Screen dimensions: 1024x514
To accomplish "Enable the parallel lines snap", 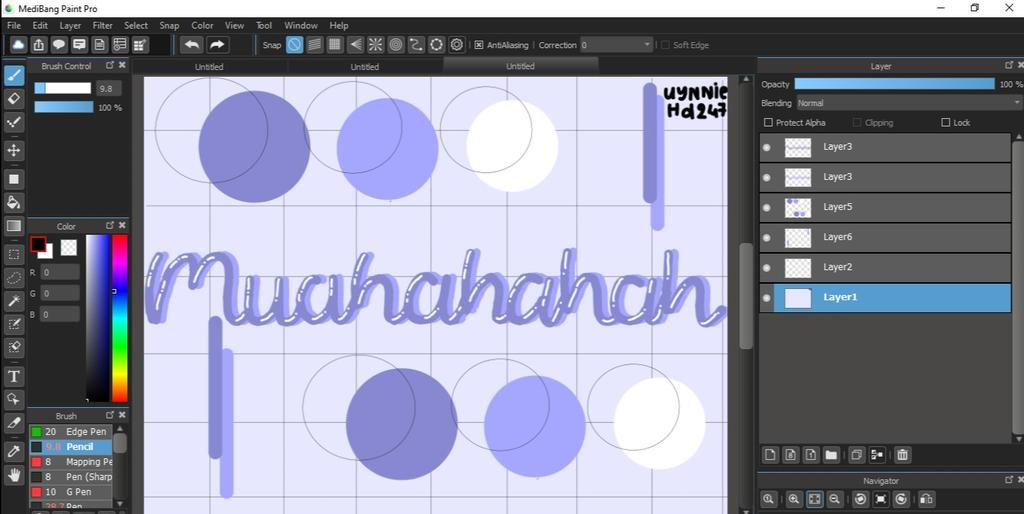I will 315,44.
